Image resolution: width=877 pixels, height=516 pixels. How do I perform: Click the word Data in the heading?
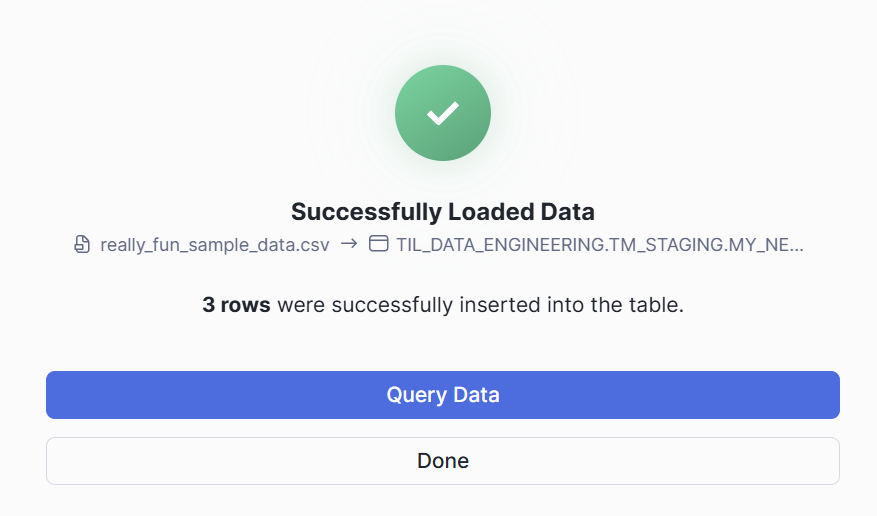568,212
